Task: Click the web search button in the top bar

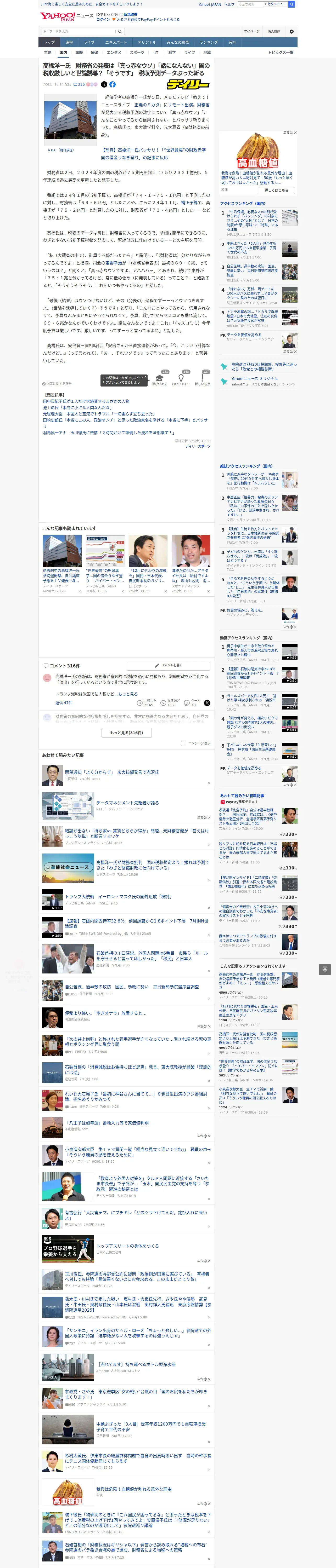Action: point(292,4)
